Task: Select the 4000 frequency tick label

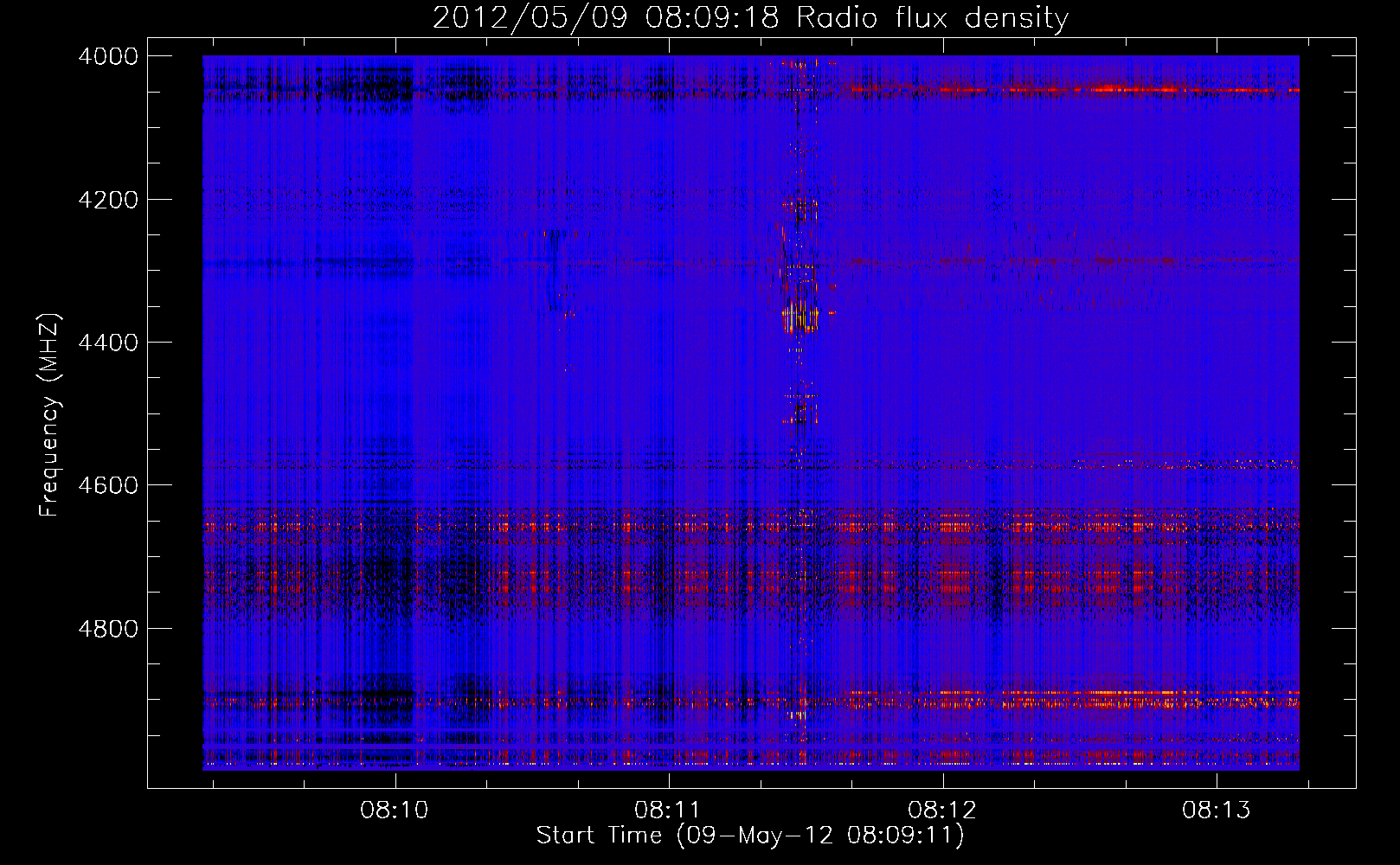Action: coord(108,56)
